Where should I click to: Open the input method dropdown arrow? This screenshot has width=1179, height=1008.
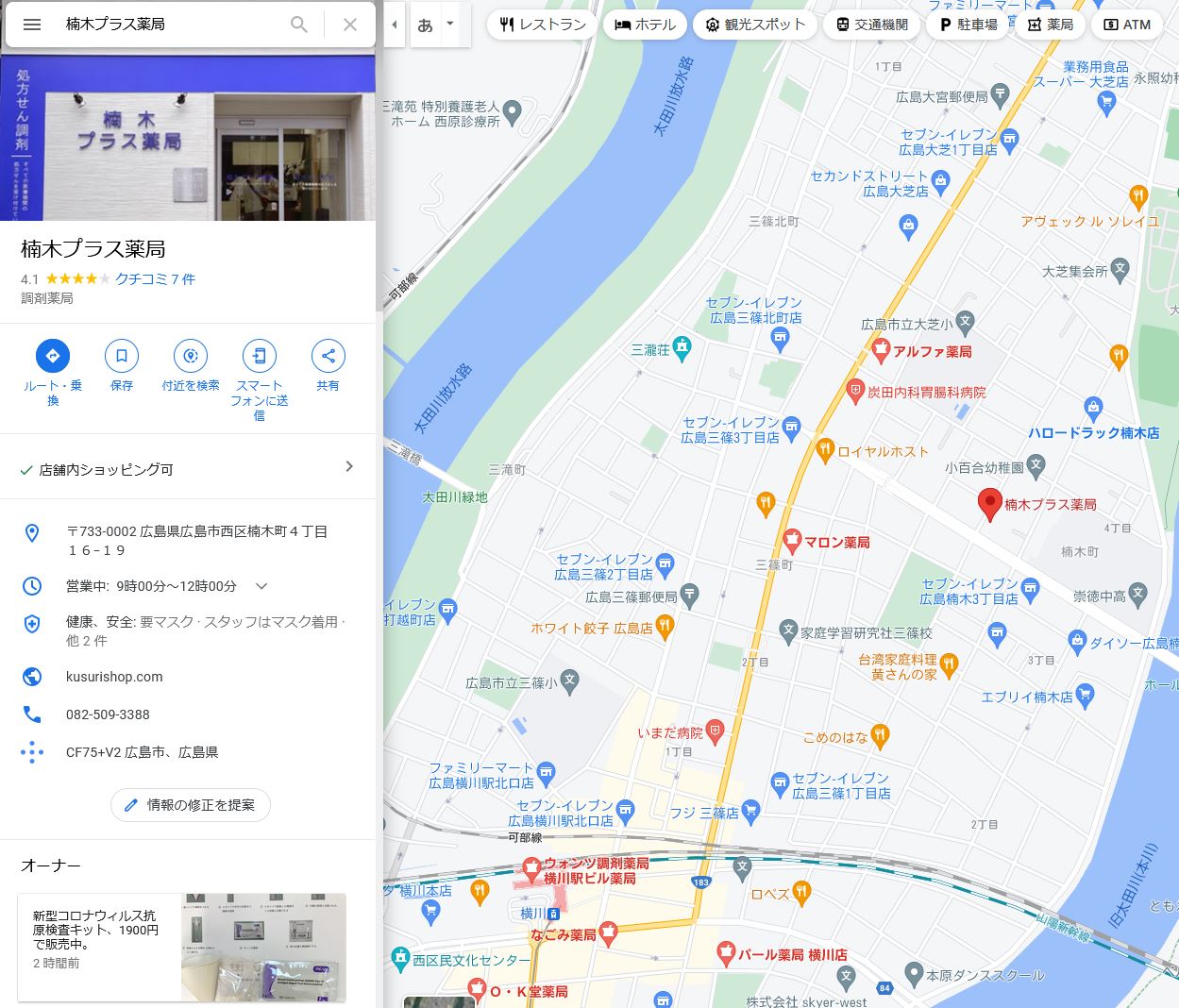(x=450, y=24)
